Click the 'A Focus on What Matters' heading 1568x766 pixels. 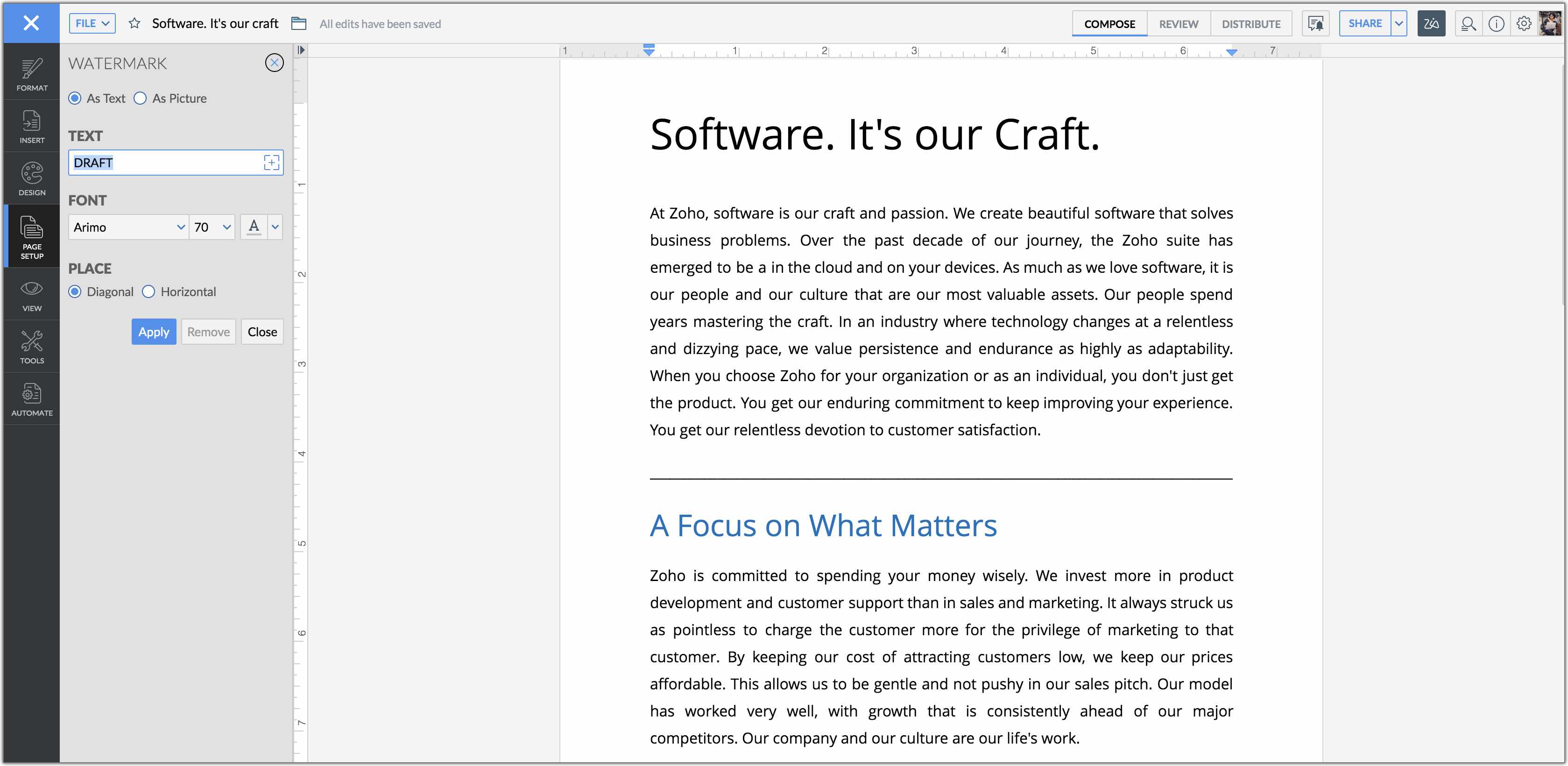[x=823, y=525]
